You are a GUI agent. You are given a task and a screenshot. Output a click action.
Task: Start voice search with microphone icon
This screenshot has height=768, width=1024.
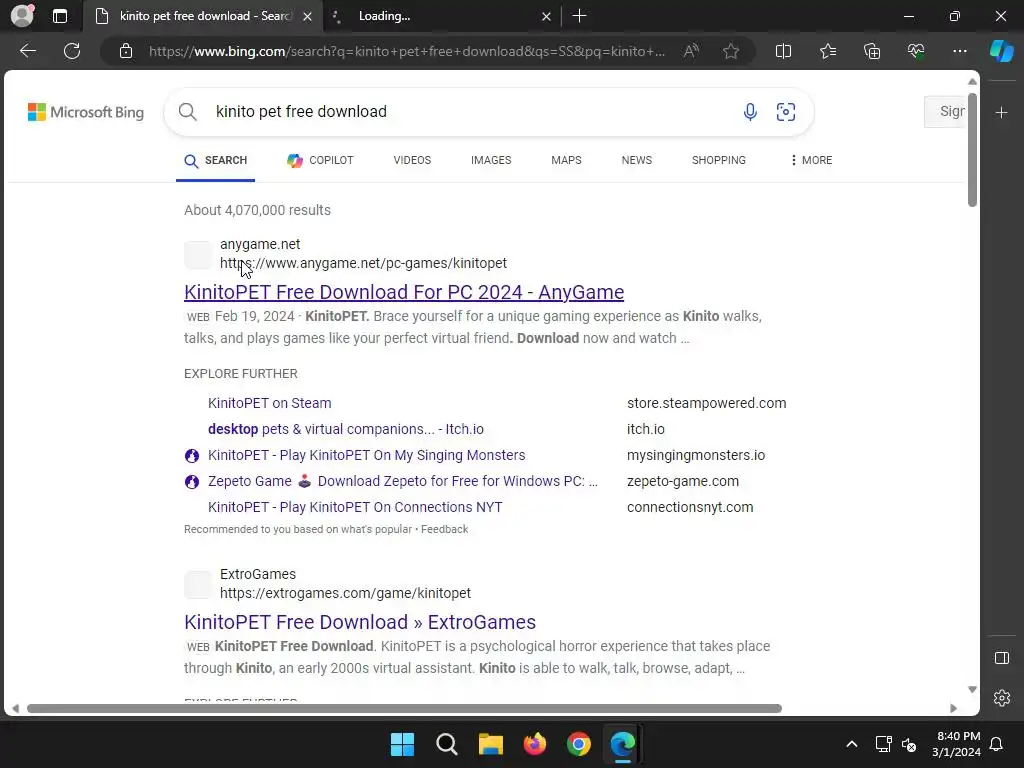(x=750, y=112)
